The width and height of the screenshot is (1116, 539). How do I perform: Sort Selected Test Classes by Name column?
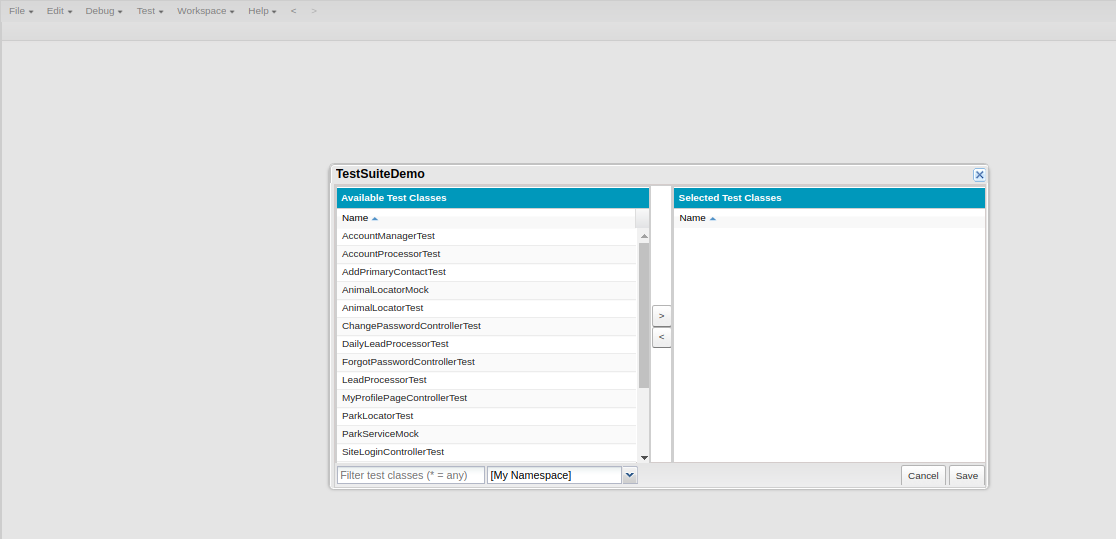point(693,218)
